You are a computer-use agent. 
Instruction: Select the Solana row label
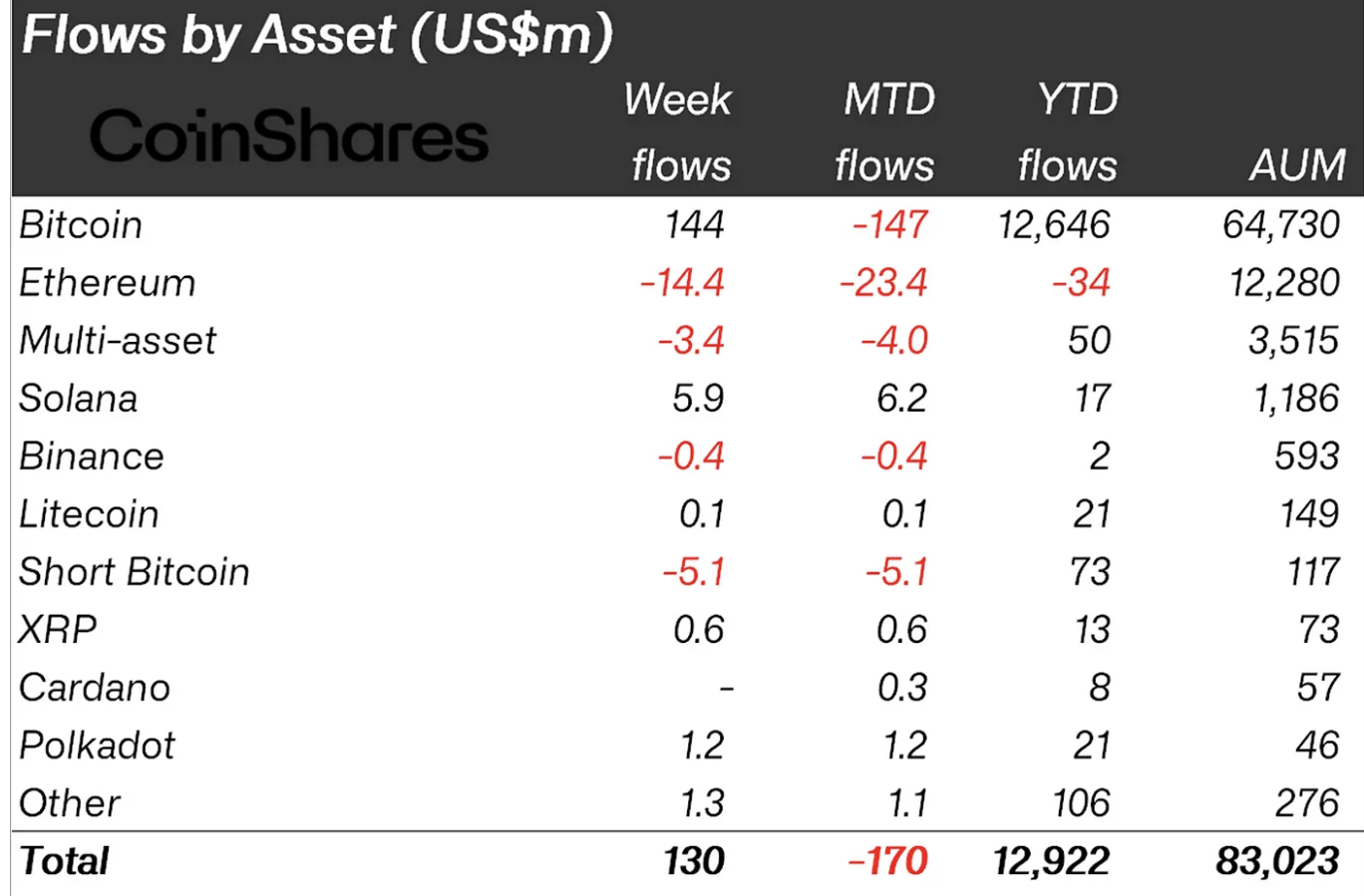click(79, 399)
